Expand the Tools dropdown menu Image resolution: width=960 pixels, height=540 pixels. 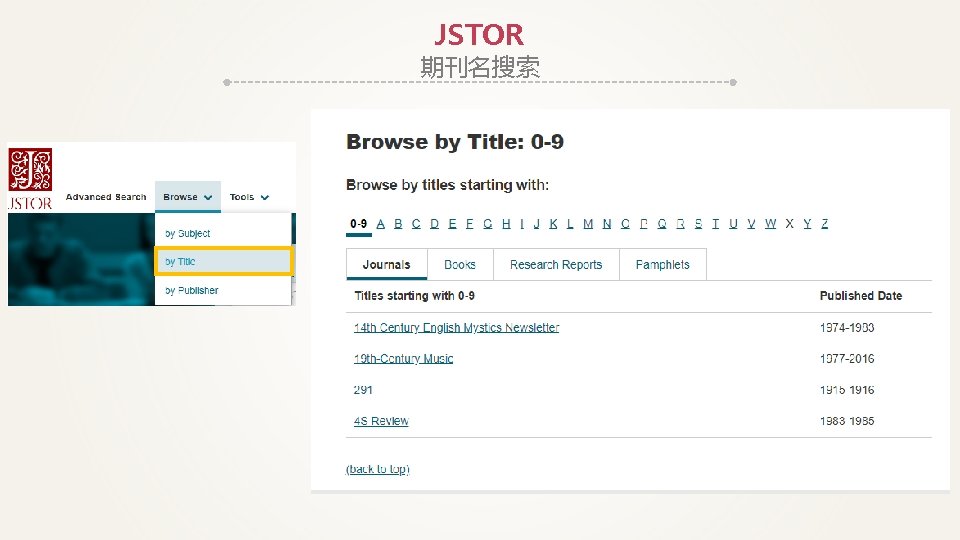tap(249, 197)
